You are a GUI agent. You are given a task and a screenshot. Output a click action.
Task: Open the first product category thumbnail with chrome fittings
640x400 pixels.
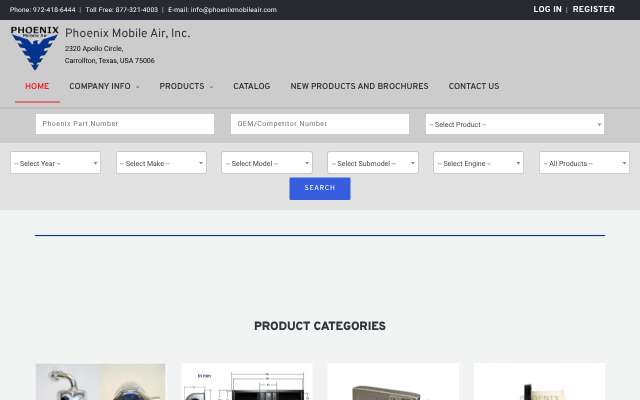(100, 382)
